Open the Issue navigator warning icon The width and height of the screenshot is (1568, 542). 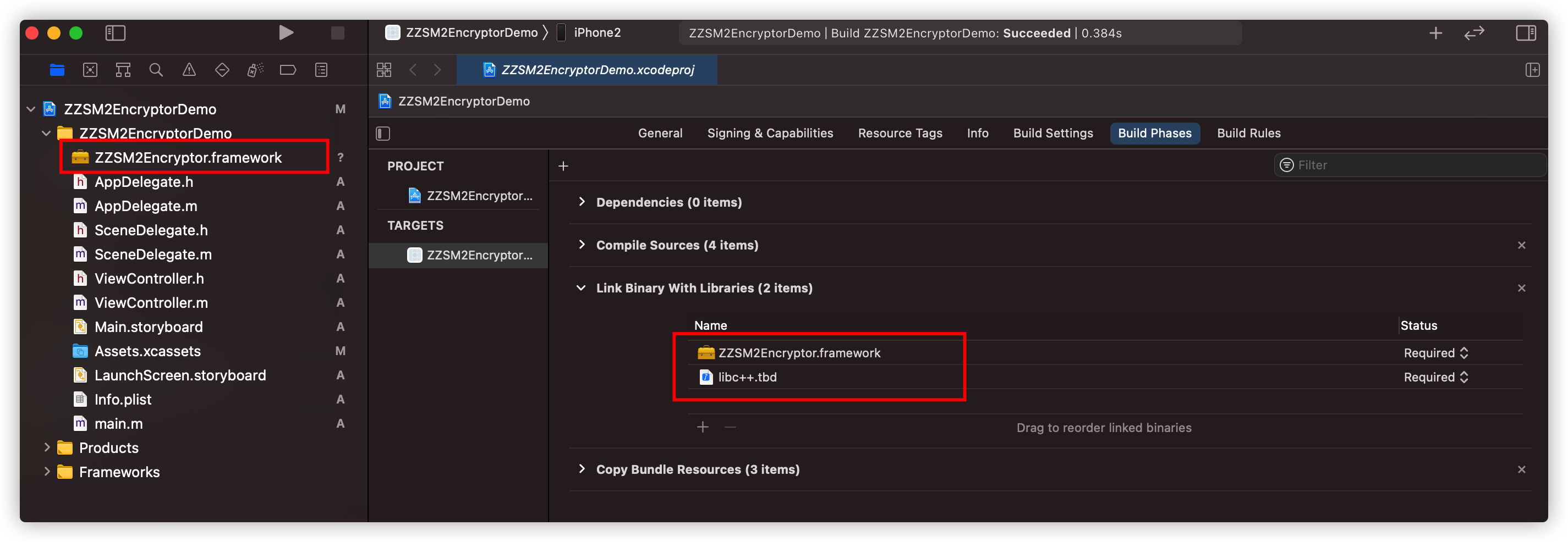point(189,70)
